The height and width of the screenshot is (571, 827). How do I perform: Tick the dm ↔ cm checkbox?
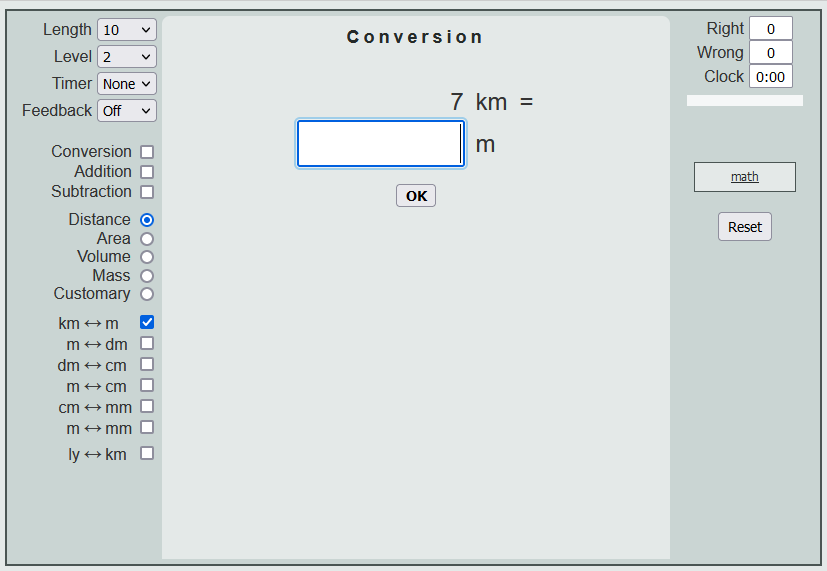tap(147, 364)
